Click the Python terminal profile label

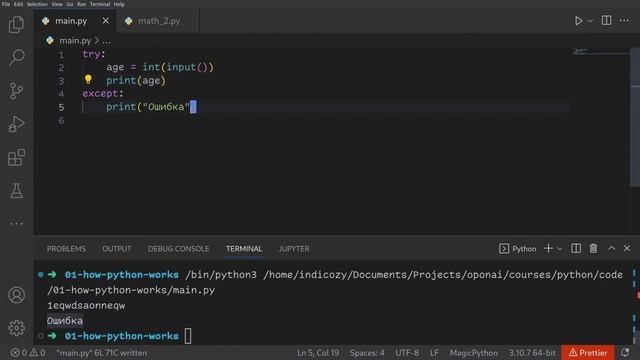(x=518, y=249)
